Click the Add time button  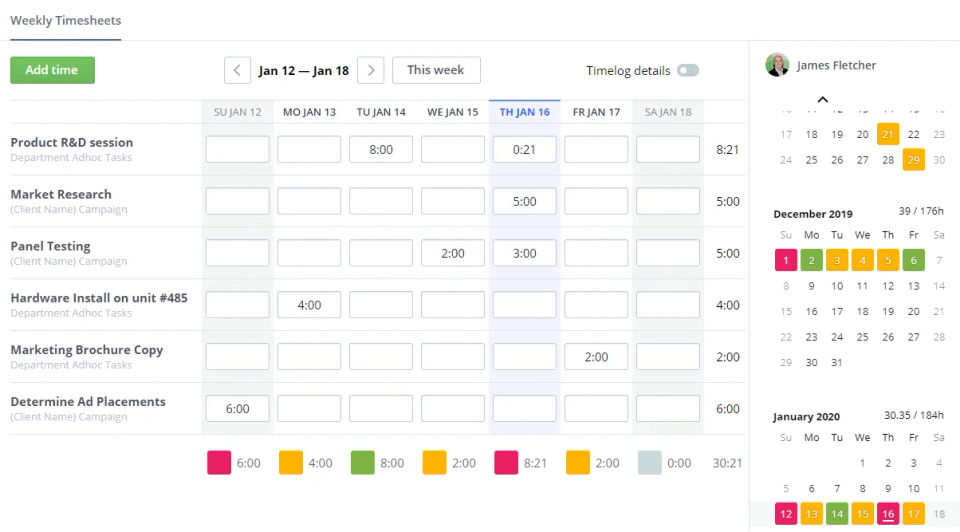point(53,70)
